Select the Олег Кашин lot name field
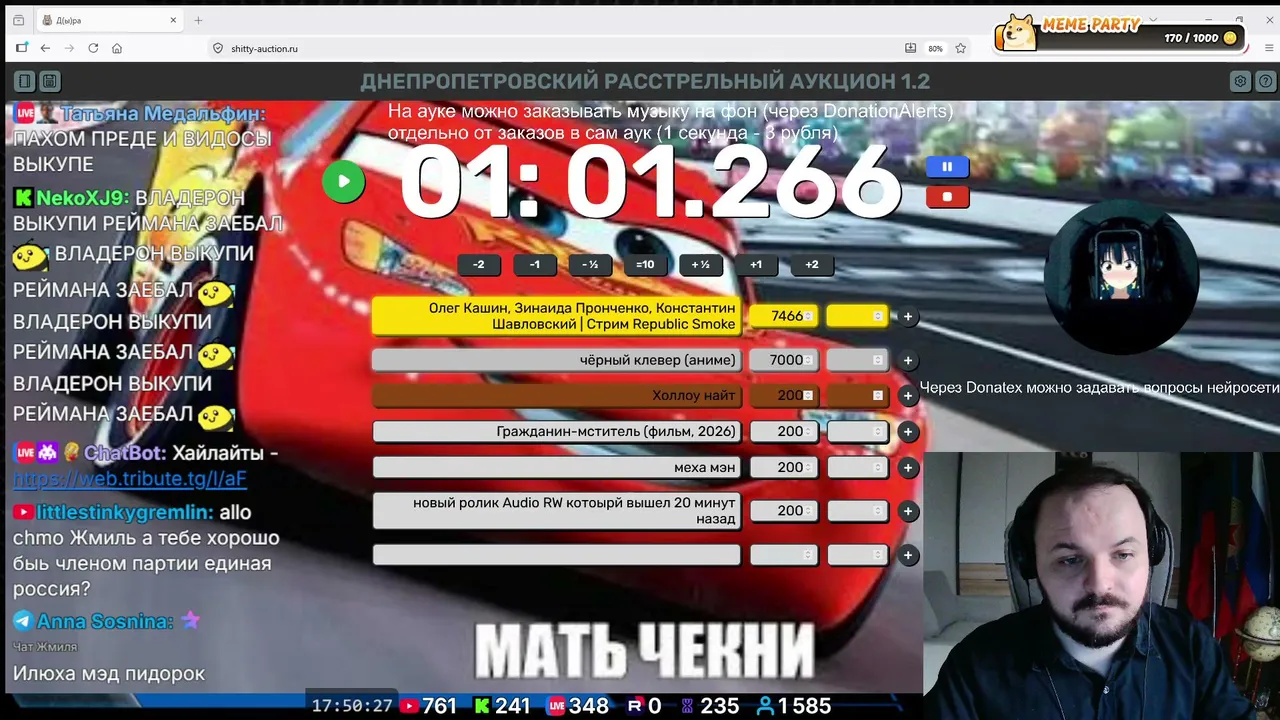 point(556,316)
